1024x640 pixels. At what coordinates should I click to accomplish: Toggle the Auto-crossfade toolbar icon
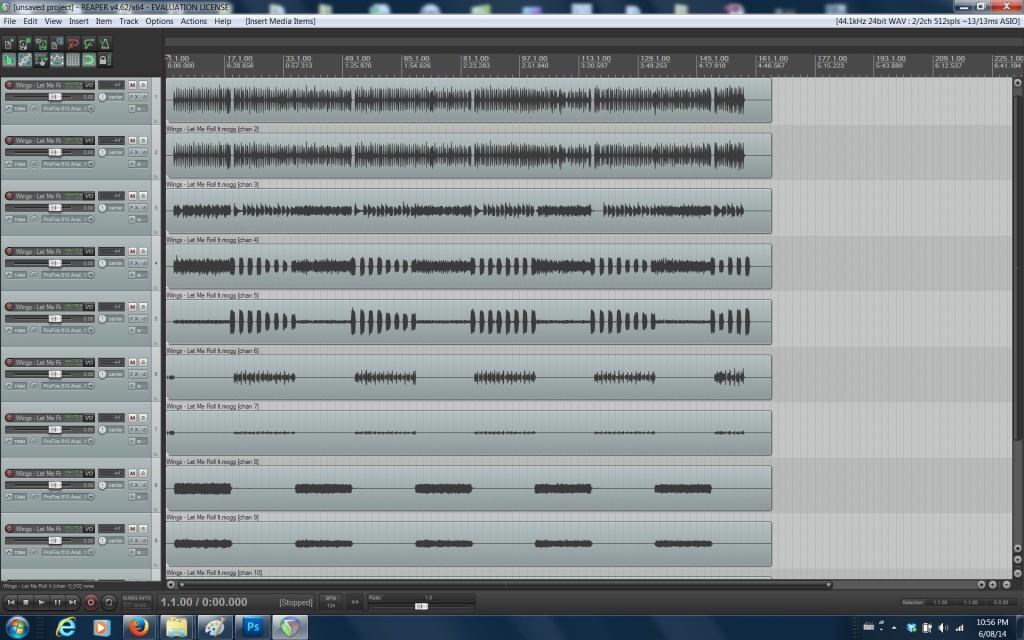9,60
